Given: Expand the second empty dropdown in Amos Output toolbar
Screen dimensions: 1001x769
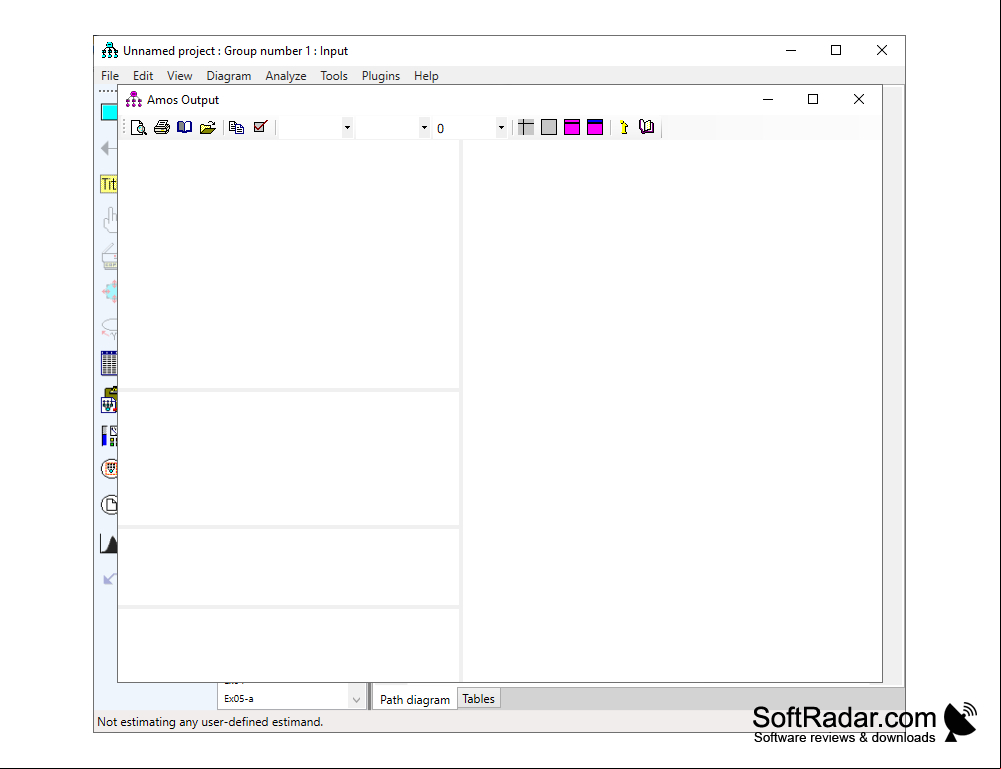Looking at the screenshot, I should pyautogui.click(x=424, y=128).
